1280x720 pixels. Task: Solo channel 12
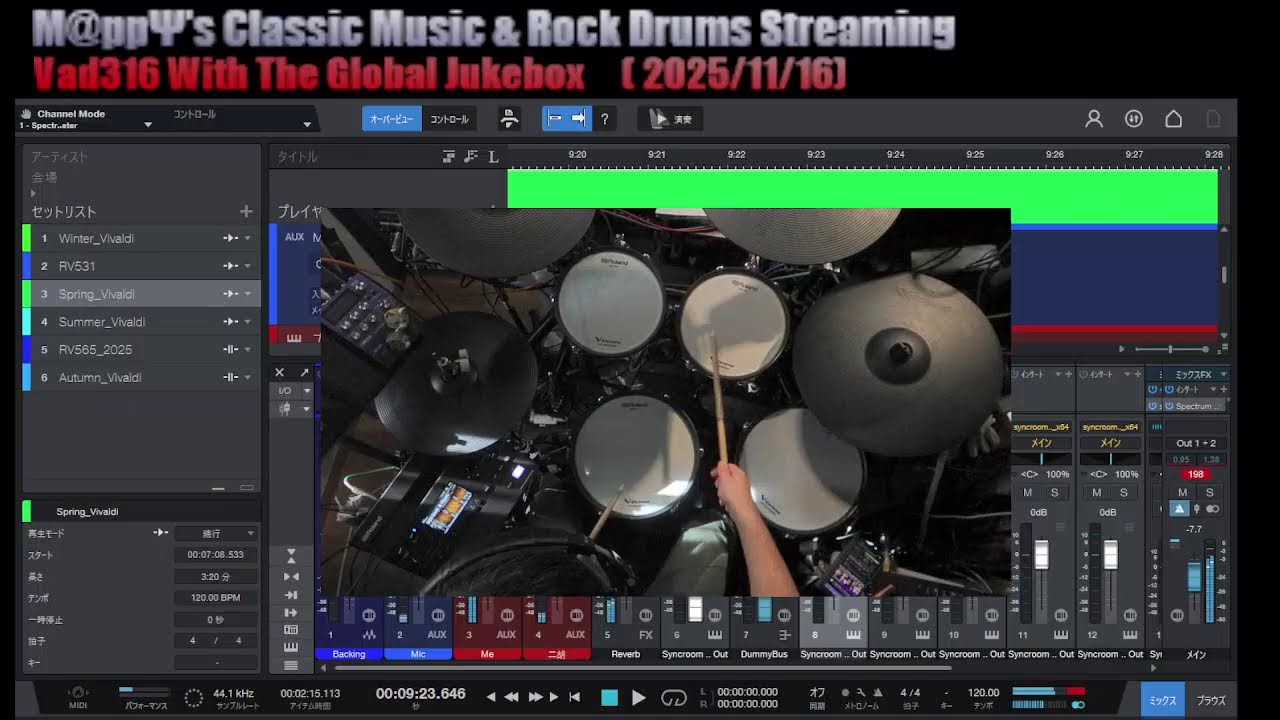1123,493
